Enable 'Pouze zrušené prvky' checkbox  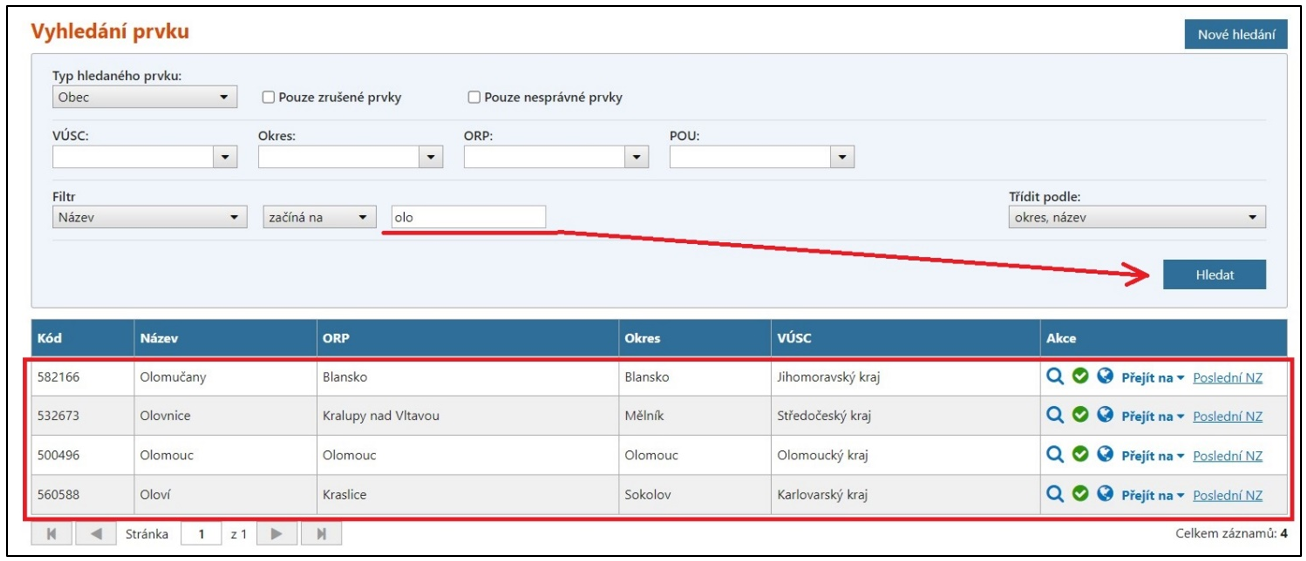tap(268, 98)
